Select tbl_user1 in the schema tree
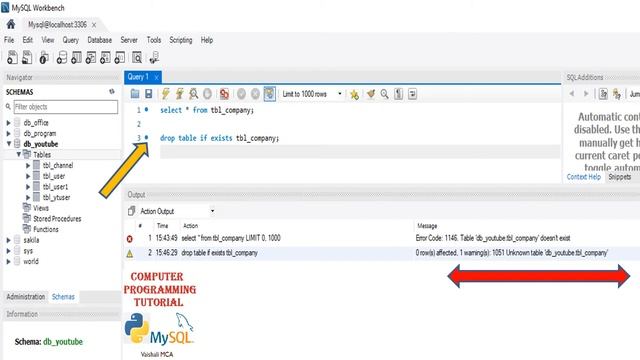The height and width of the screenshot is (360, 640). pos(56,187)
